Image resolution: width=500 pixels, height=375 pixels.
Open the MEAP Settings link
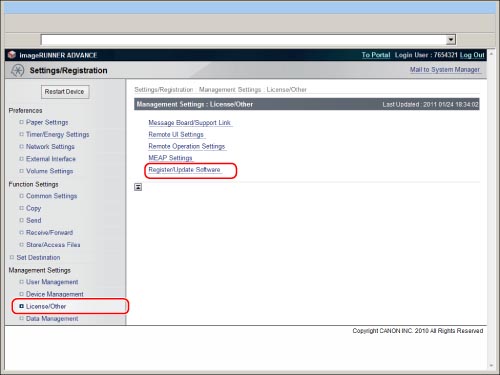click(x=170, y=158)
